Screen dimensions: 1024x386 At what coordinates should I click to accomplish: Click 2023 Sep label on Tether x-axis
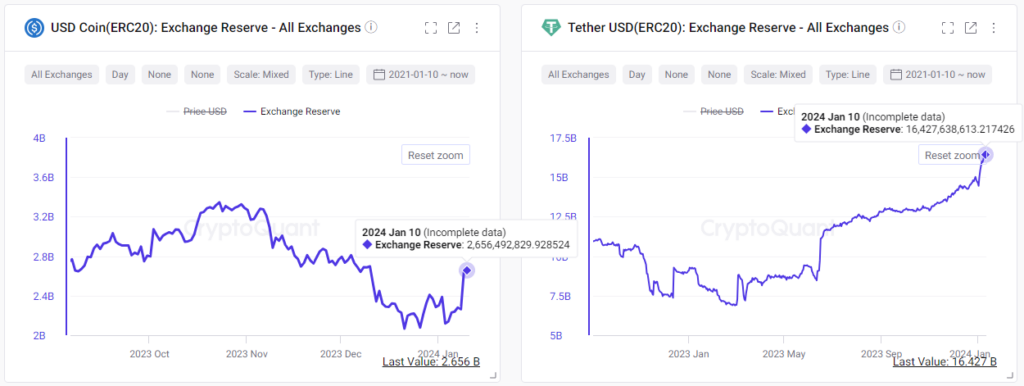coord(882,354)
